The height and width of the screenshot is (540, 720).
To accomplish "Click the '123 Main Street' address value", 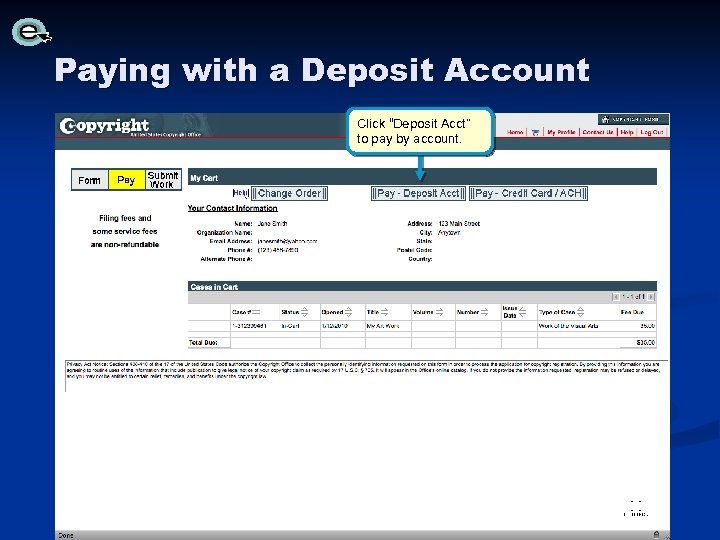I will tap(459, 224).
